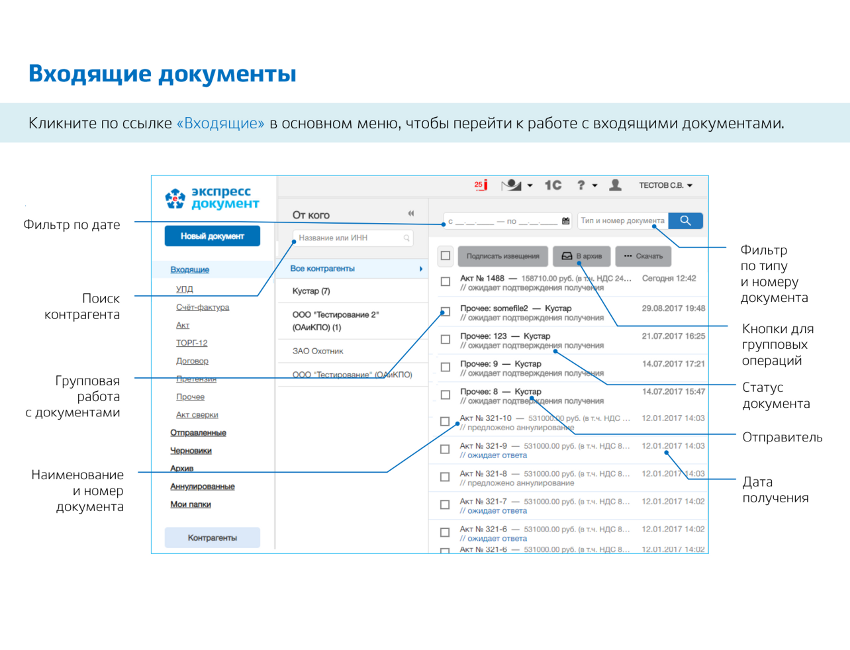Check the Акт № 321-7 document
The image size is (850, 650).
445,504
